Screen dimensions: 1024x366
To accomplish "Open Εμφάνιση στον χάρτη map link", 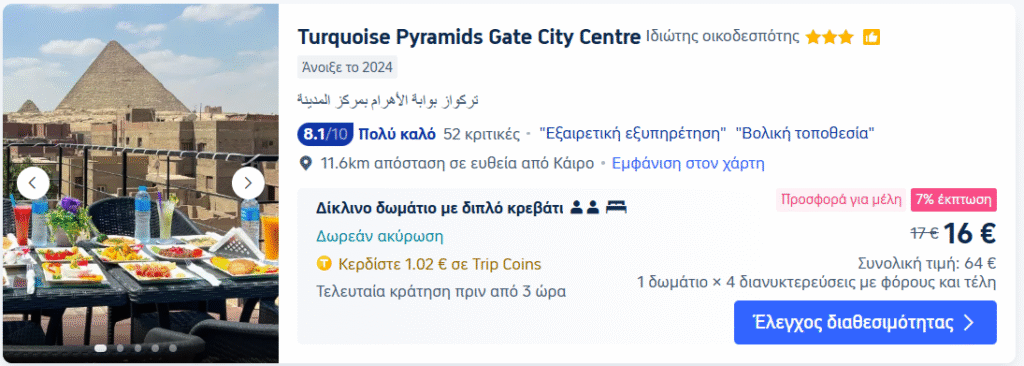I will (x=688, y=163).
